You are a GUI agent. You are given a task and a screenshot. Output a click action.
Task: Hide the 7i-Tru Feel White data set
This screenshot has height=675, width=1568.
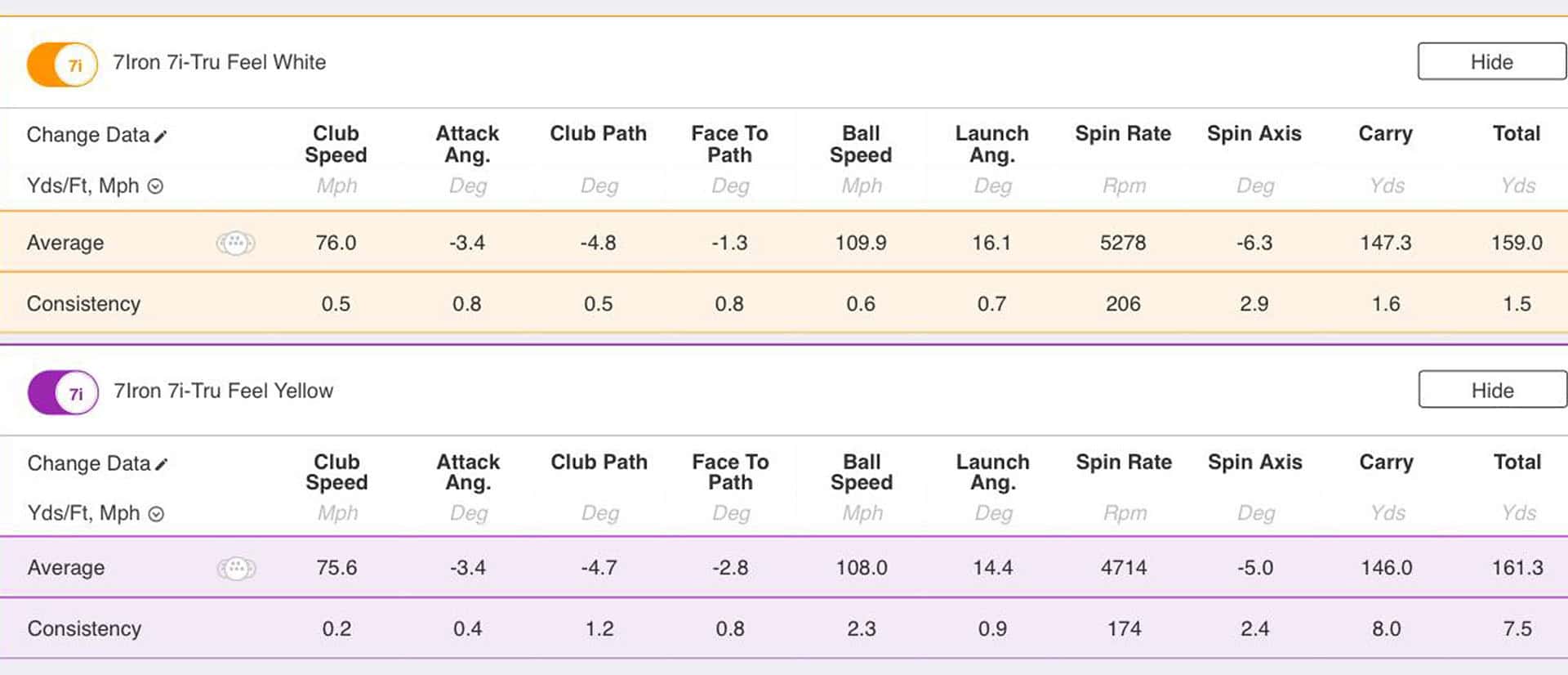tap(1491, 62)
